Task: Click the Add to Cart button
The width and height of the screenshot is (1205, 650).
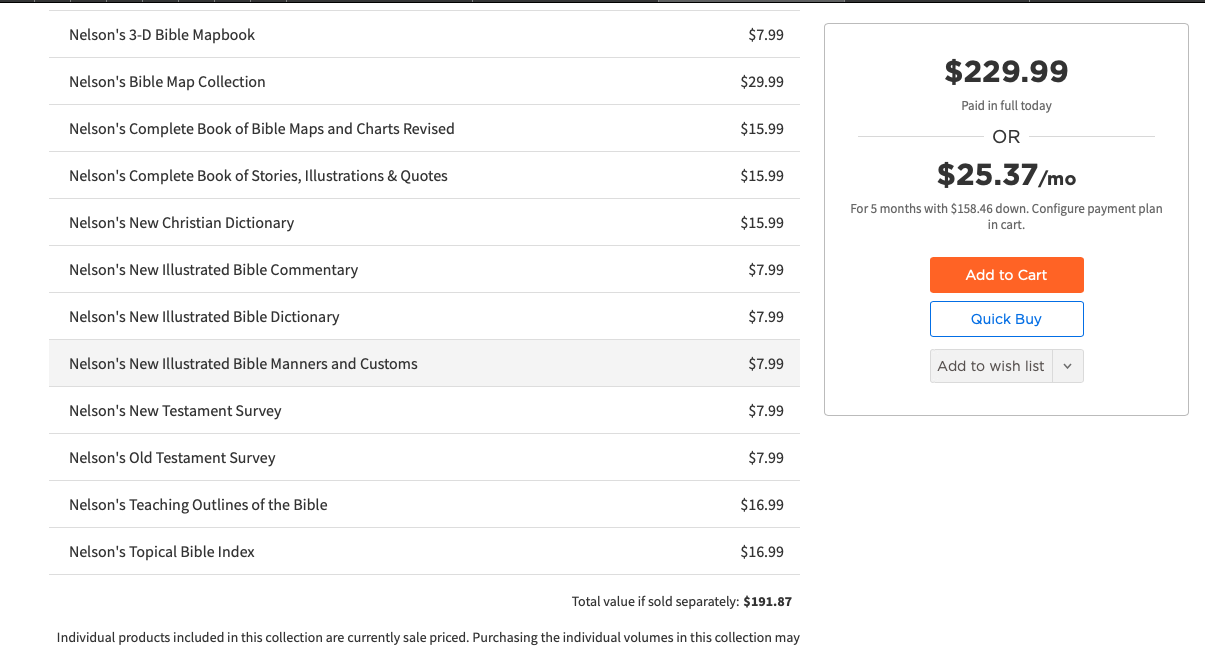Action: [1006, 275]
